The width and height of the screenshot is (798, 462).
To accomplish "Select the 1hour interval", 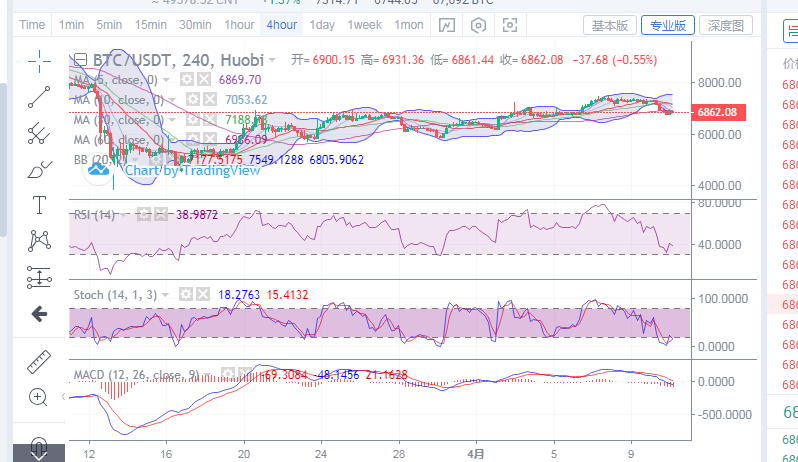I will click(239, 25).
